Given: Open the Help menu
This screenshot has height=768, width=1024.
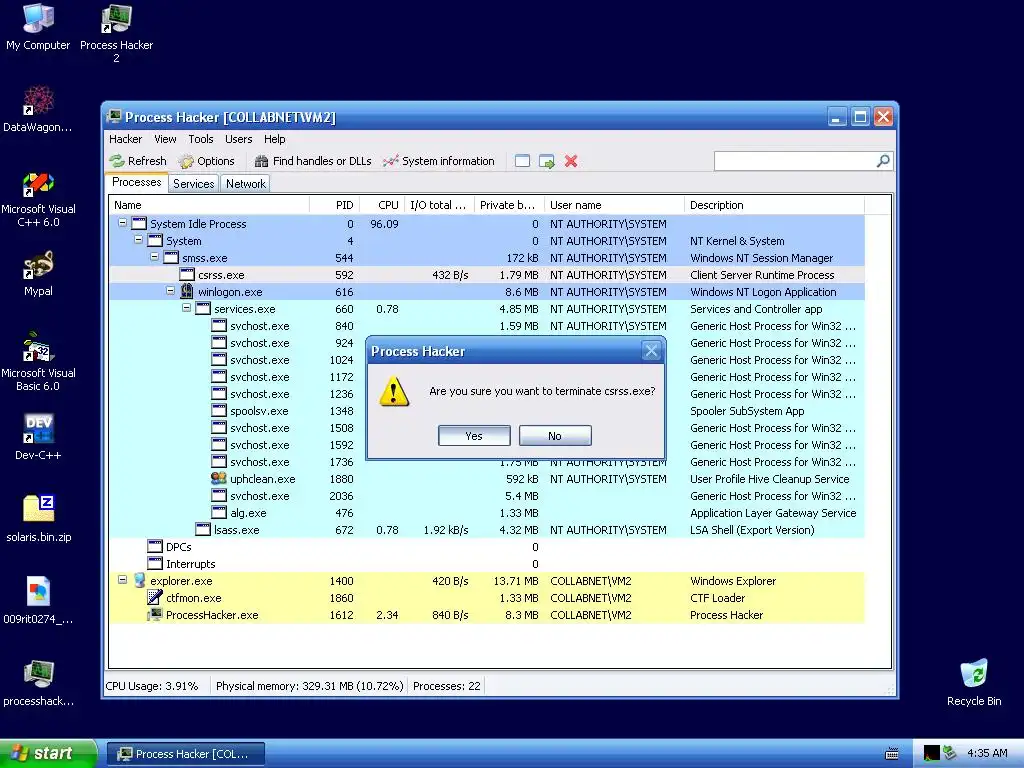Looking at the screenshot, I should tap(274, 139).
